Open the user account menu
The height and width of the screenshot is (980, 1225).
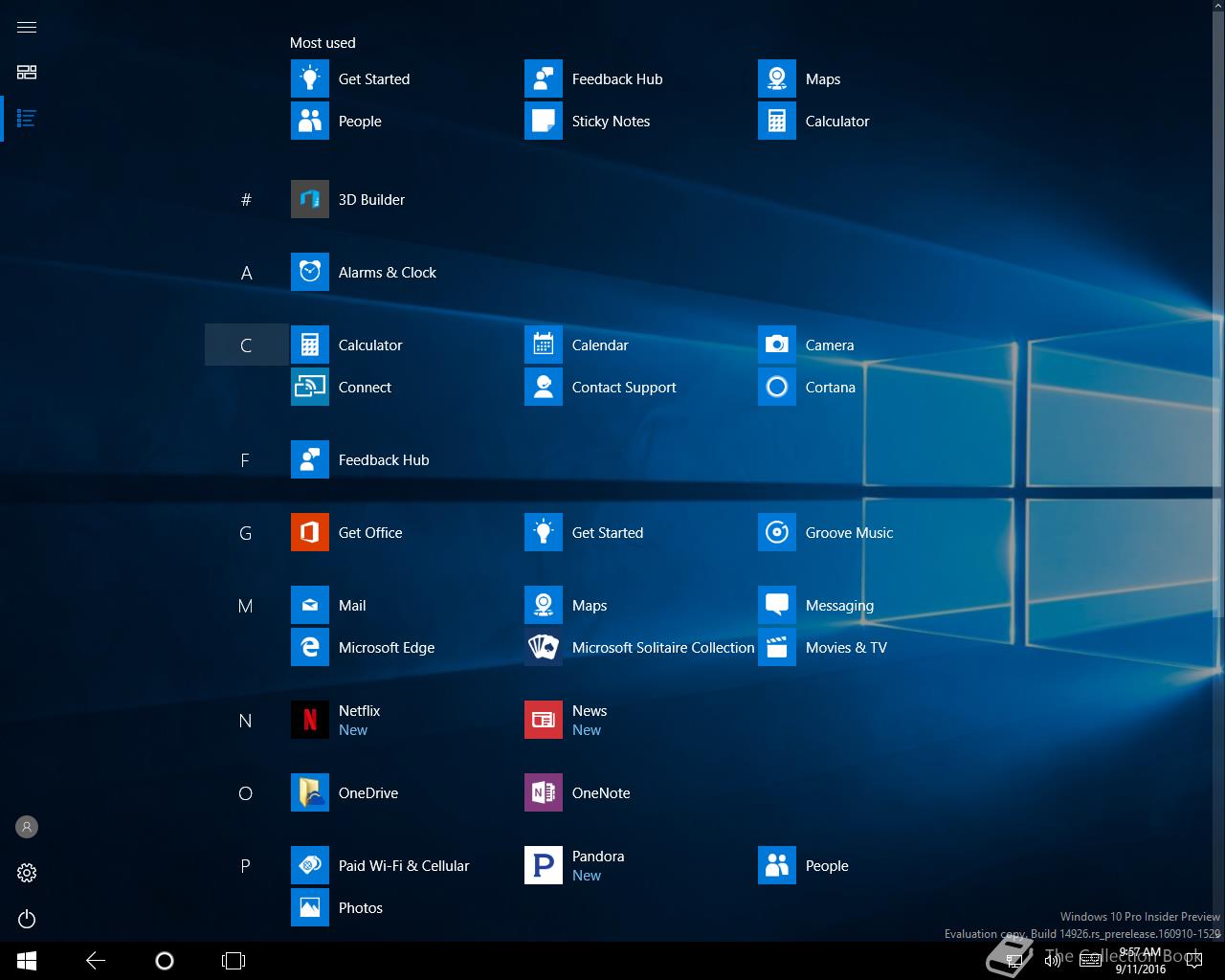coord(27,827)
